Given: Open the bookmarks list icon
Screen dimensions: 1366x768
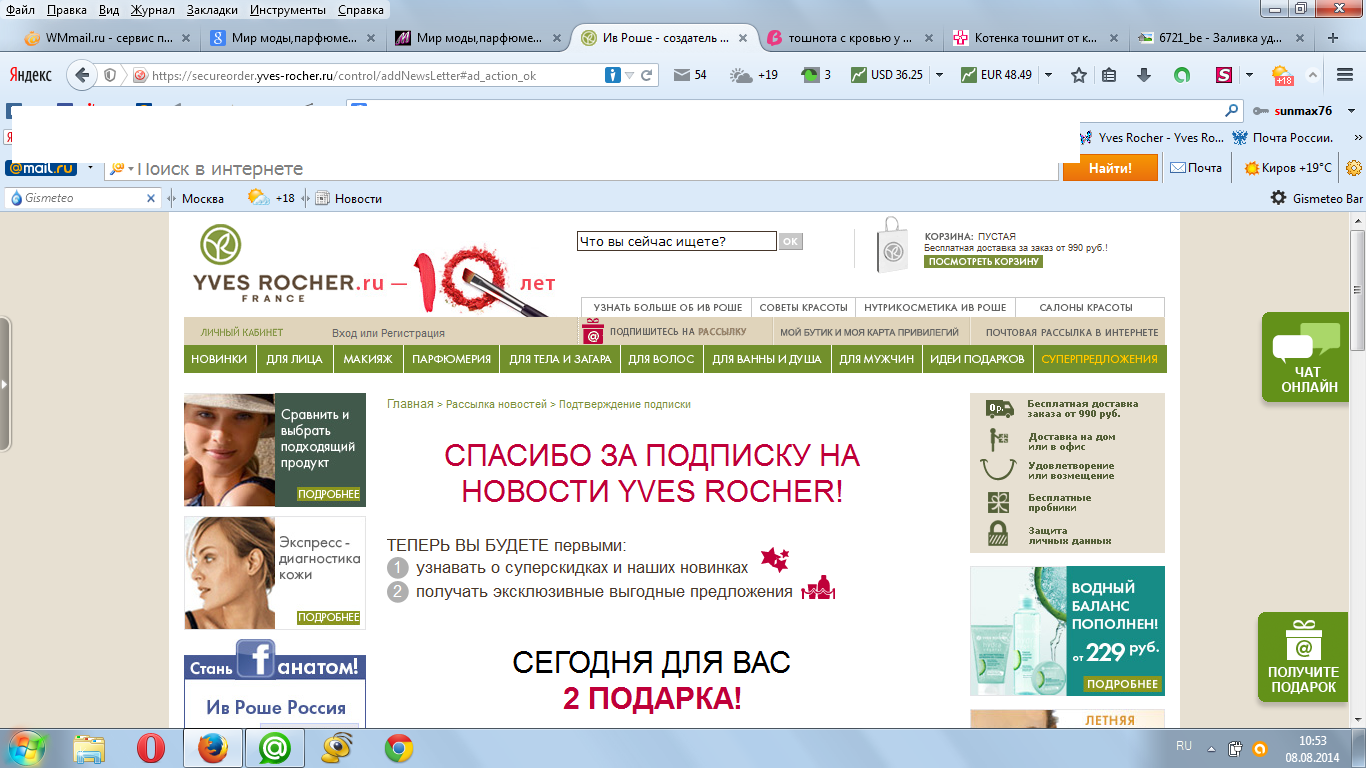Looking at the screenshot, I should pos(1109,75).
